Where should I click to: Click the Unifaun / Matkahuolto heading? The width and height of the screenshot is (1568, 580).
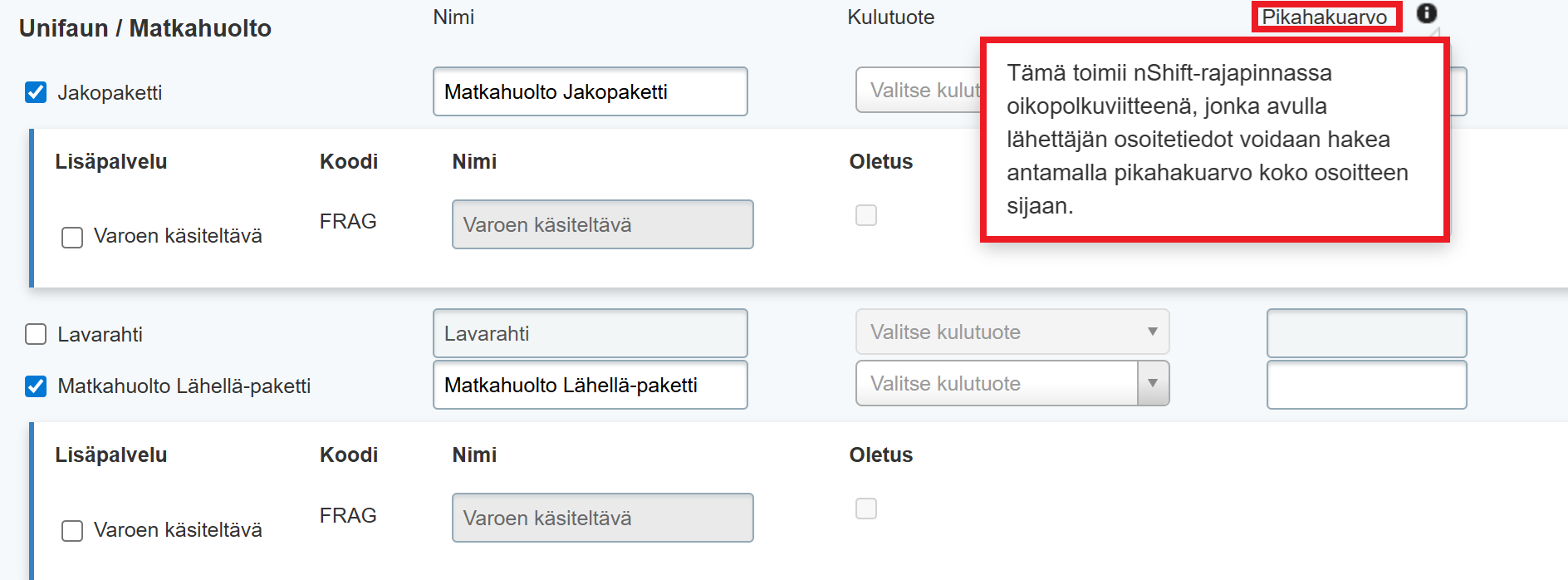click(x=145, y=28)
